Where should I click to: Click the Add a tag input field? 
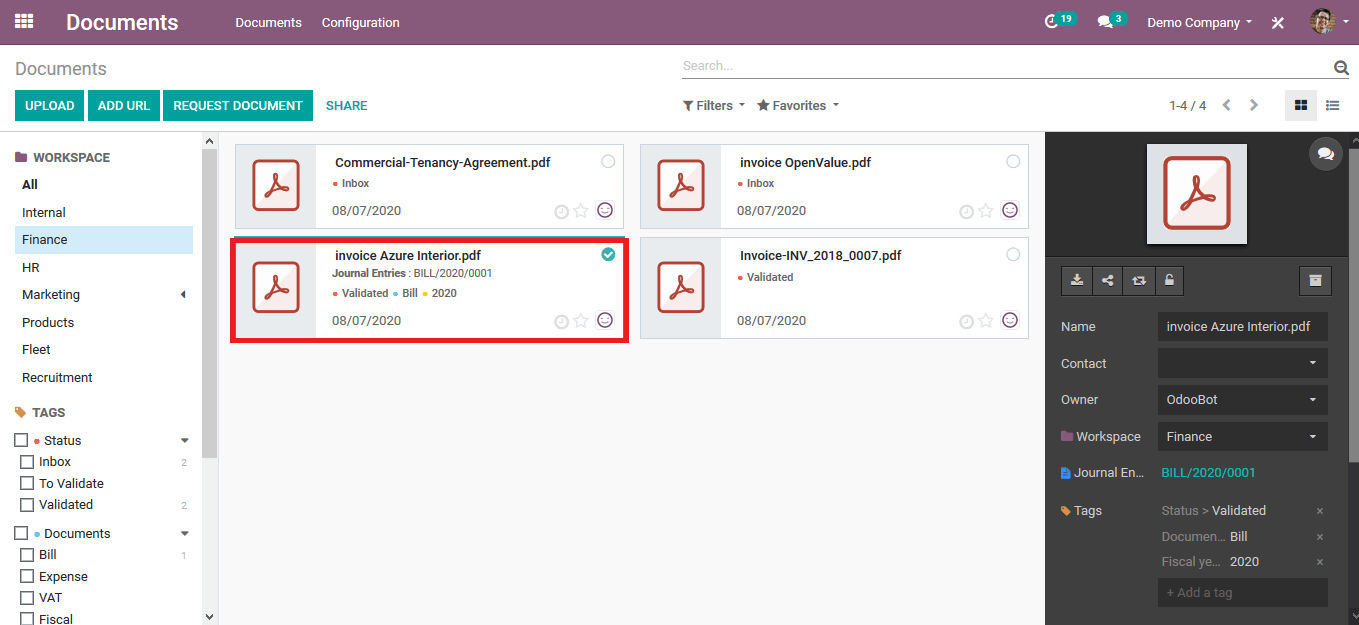pos(1243,592)
